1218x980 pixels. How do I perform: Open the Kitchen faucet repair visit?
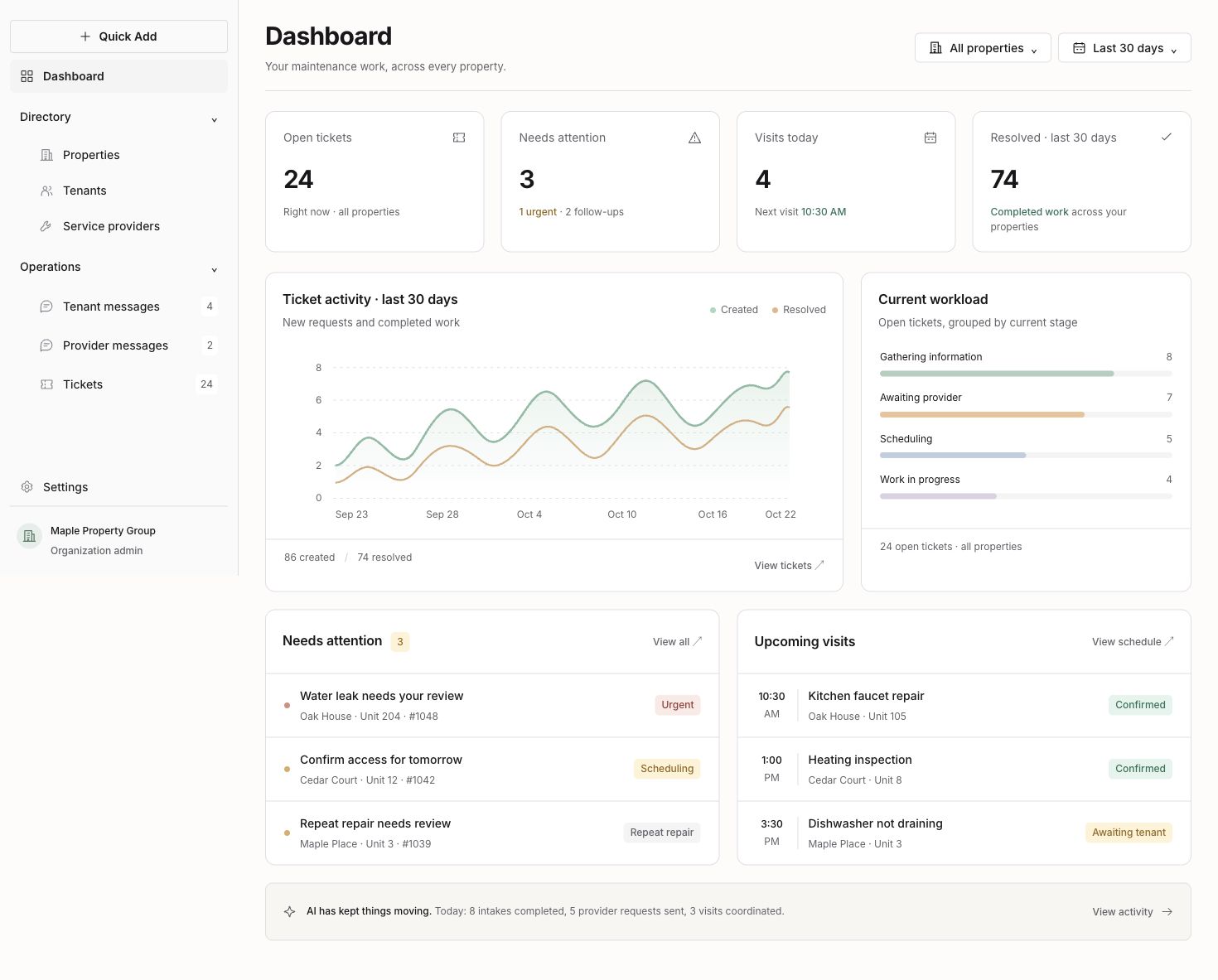point(964,706)
